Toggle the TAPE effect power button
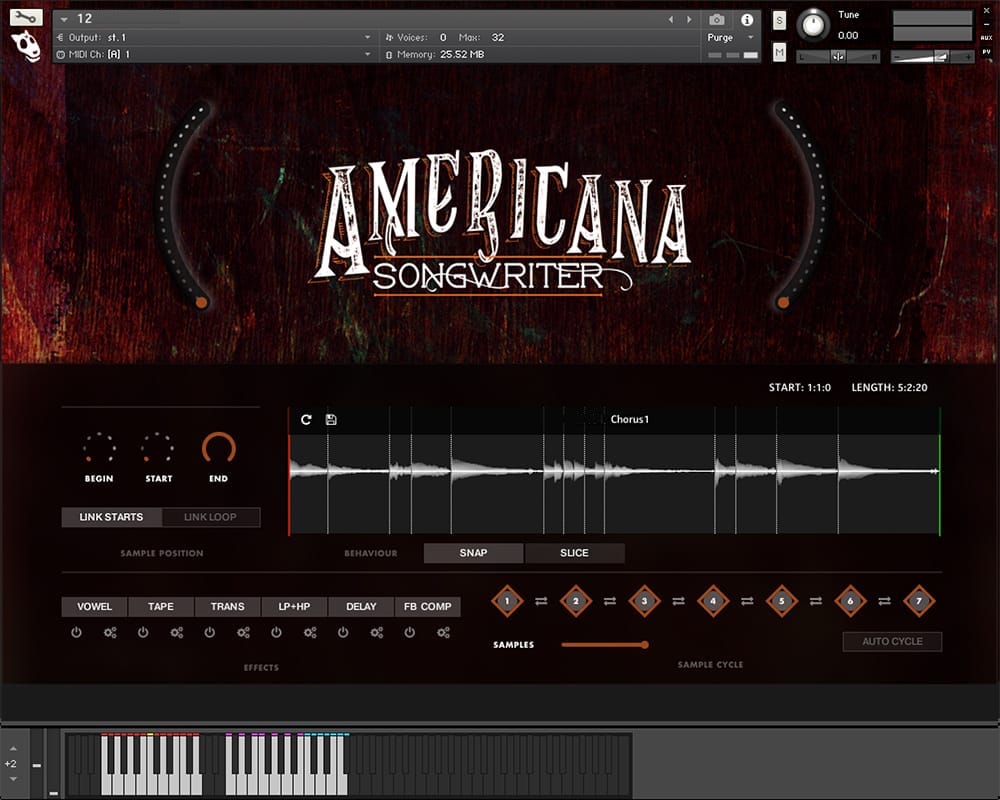 tap(143, 633)
